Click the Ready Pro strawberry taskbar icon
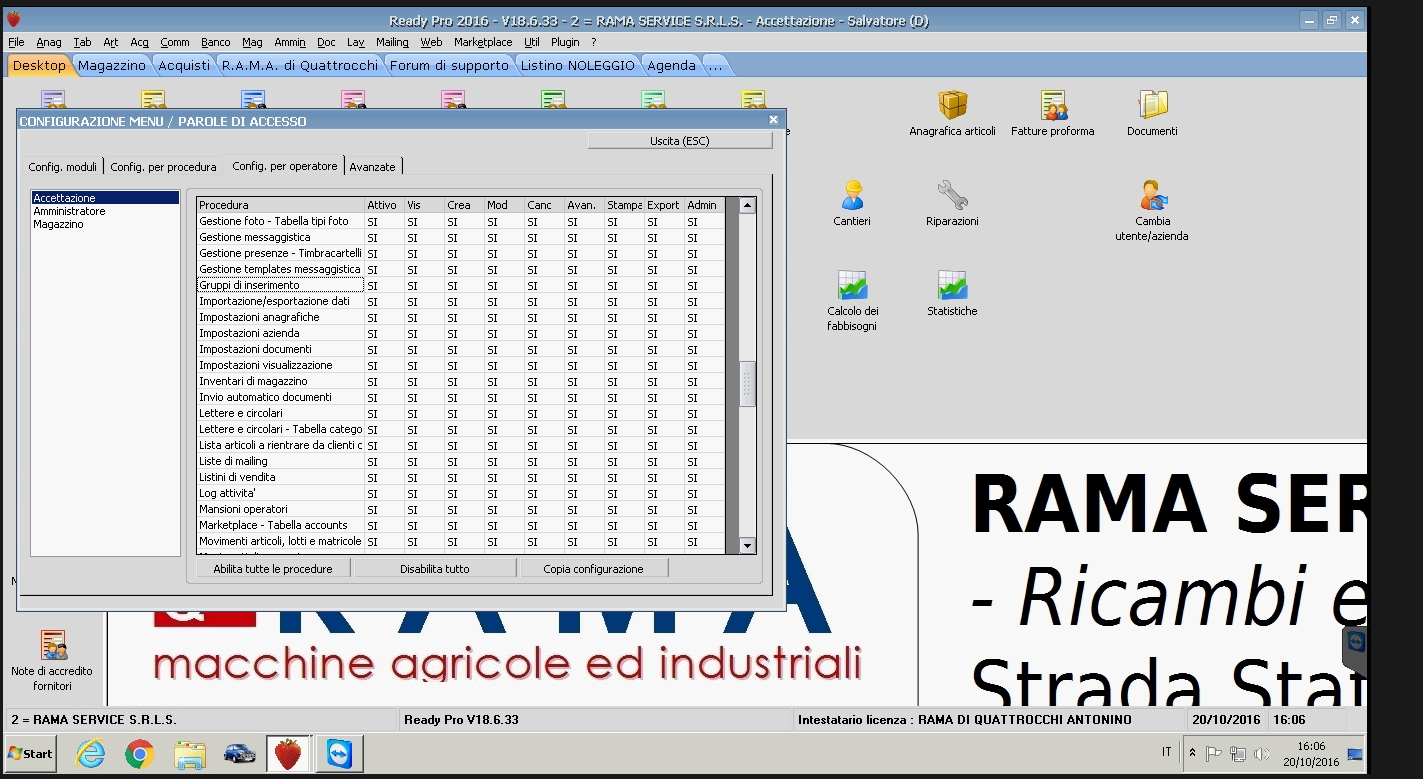Screen dimensions: 1423x779 click(288, 753)
